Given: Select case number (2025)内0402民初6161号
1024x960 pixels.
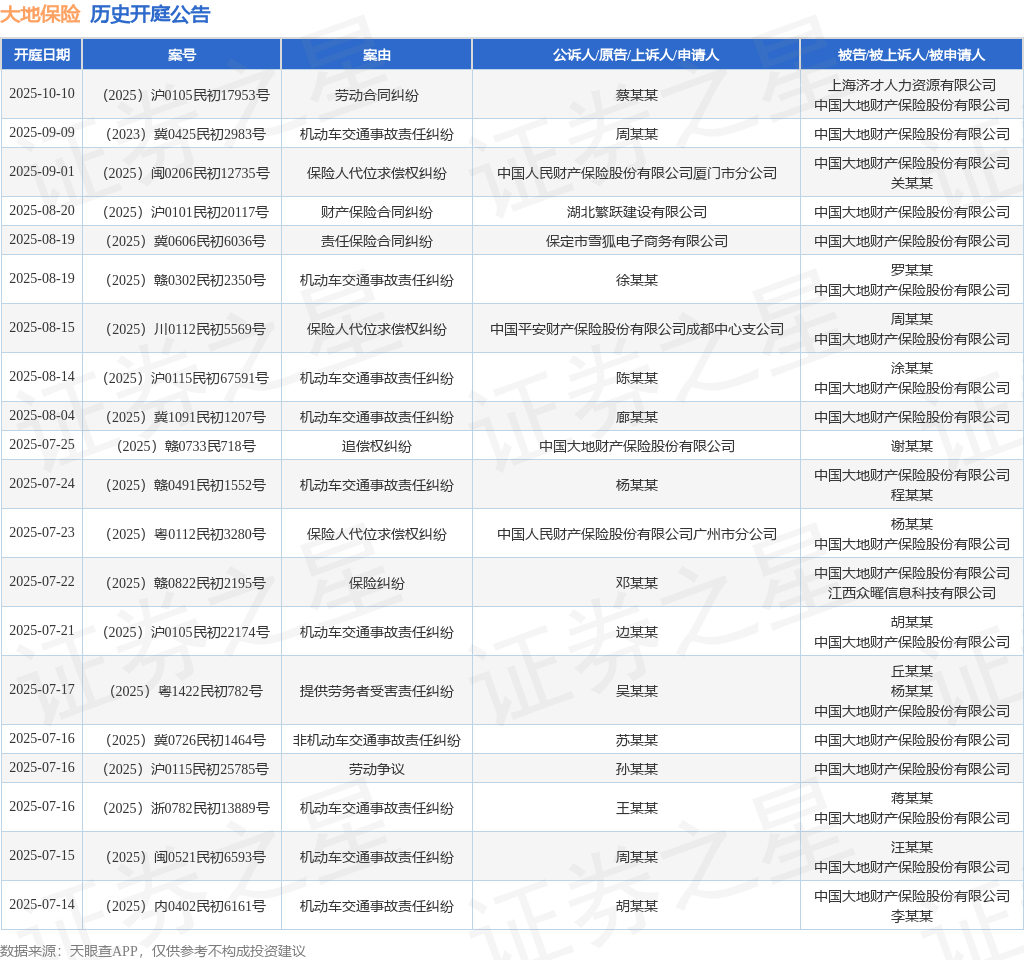Looking at the screenshot, I should pyautogui.click(x=186, y=906).
